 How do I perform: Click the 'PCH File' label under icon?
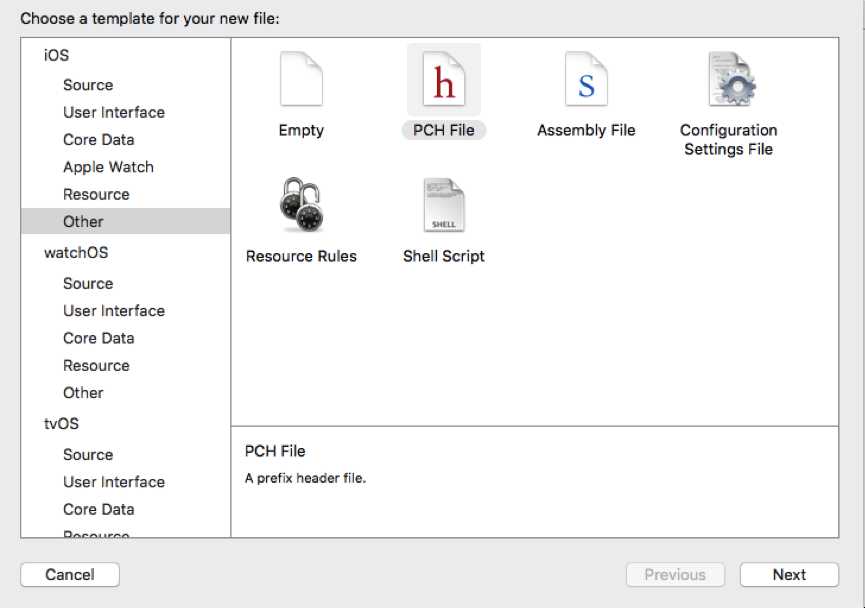click(444, 130)
